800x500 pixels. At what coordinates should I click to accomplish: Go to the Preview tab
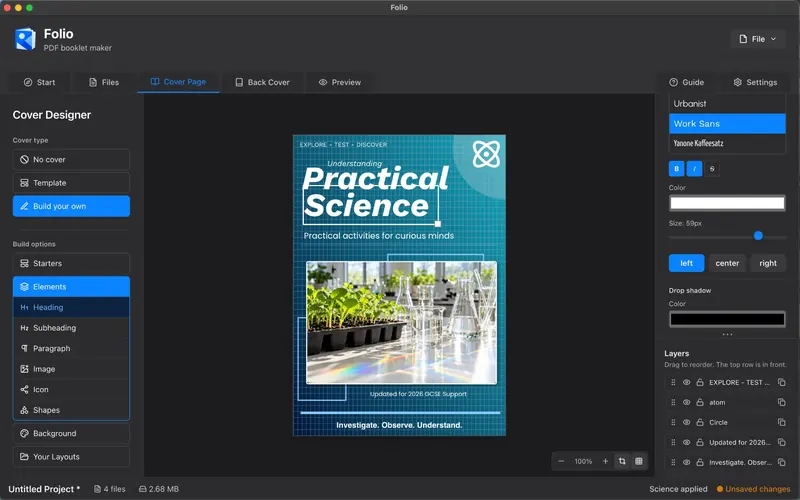340,82
